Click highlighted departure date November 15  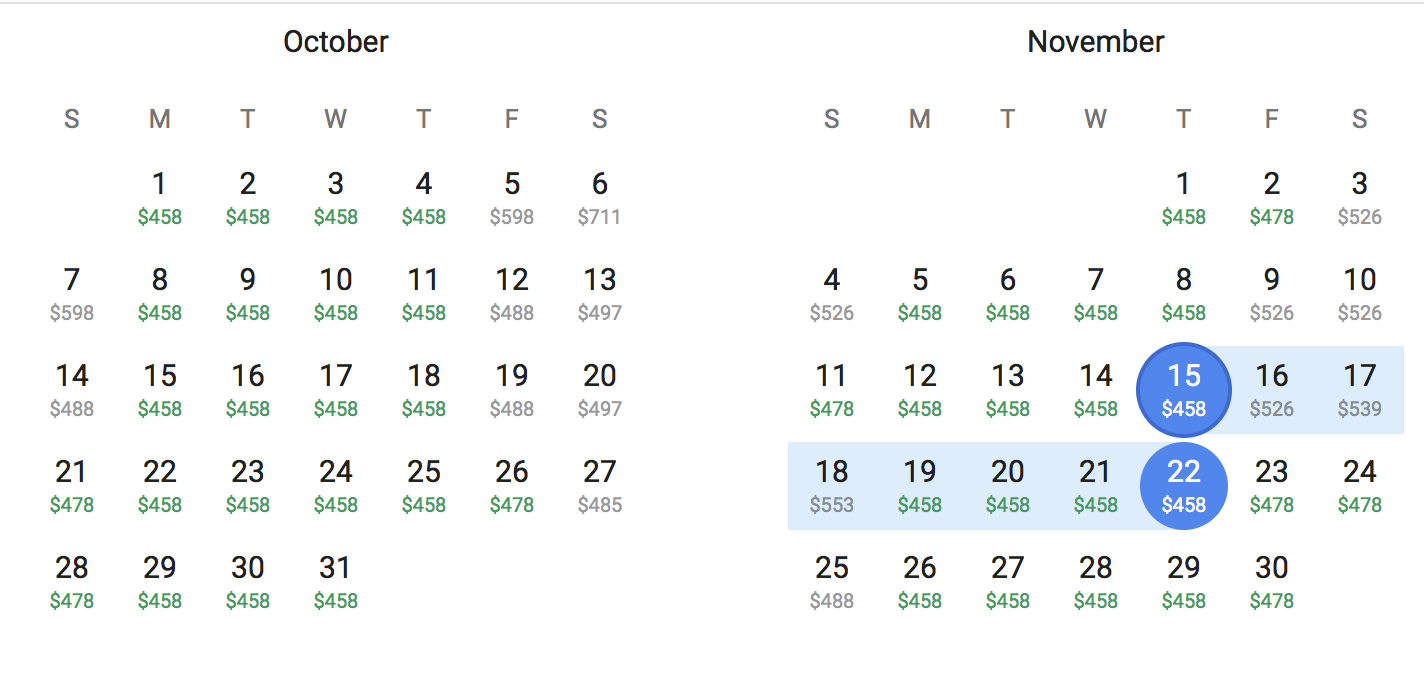tap(1183, 390)
